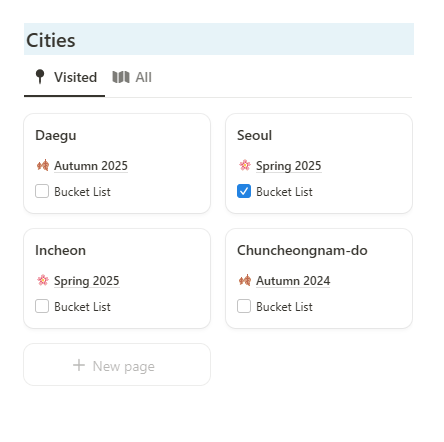Uncheck Bucket List checkbox for Seoul
Screen dimensions: 444x442
pos(244,191)
